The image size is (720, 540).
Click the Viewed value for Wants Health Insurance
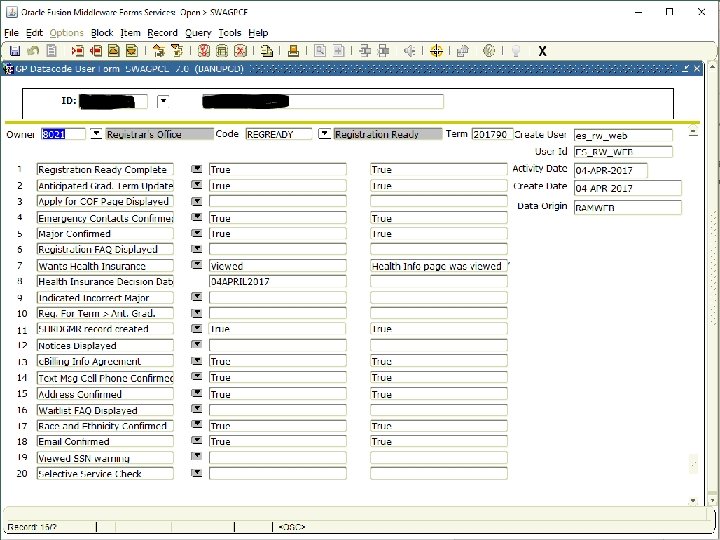pyautogui.click(x=277, y=265)
